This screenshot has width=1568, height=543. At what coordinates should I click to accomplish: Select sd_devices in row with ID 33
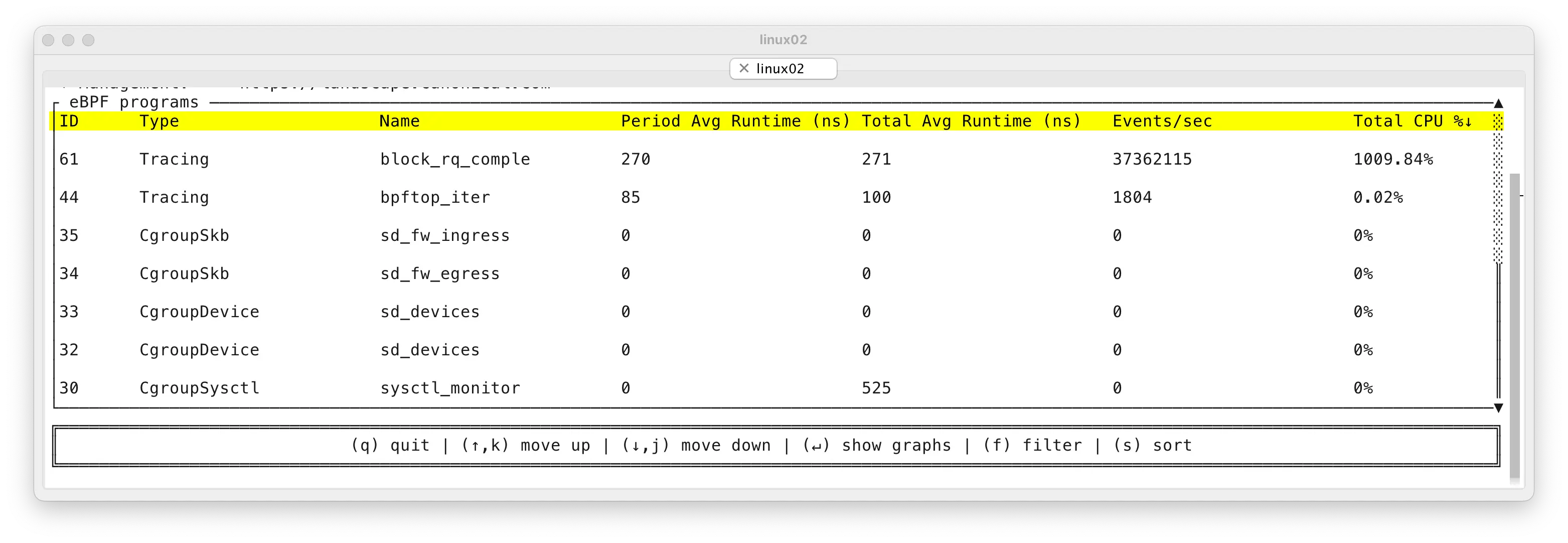[x=430, y=312]
